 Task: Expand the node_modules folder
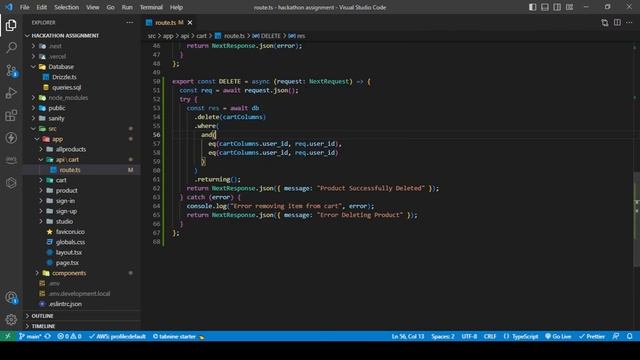(x=68, y=98)
